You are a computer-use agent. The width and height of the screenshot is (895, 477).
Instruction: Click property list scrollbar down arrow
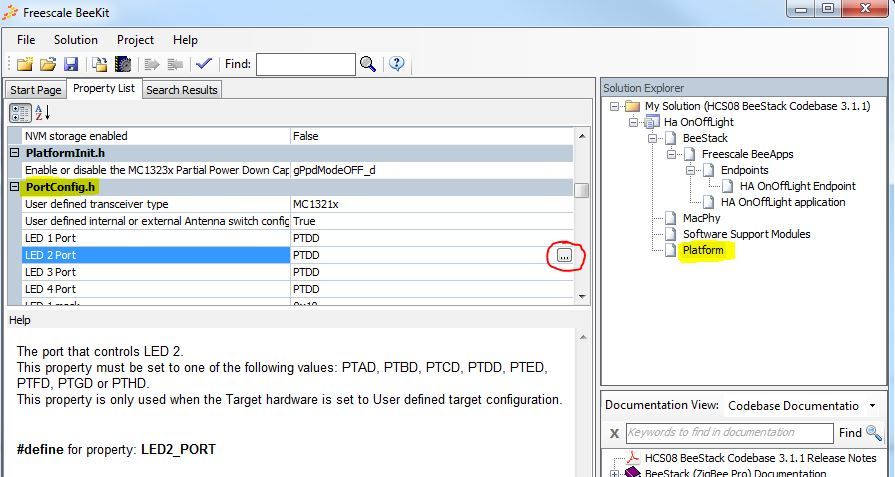pos(582,297)
